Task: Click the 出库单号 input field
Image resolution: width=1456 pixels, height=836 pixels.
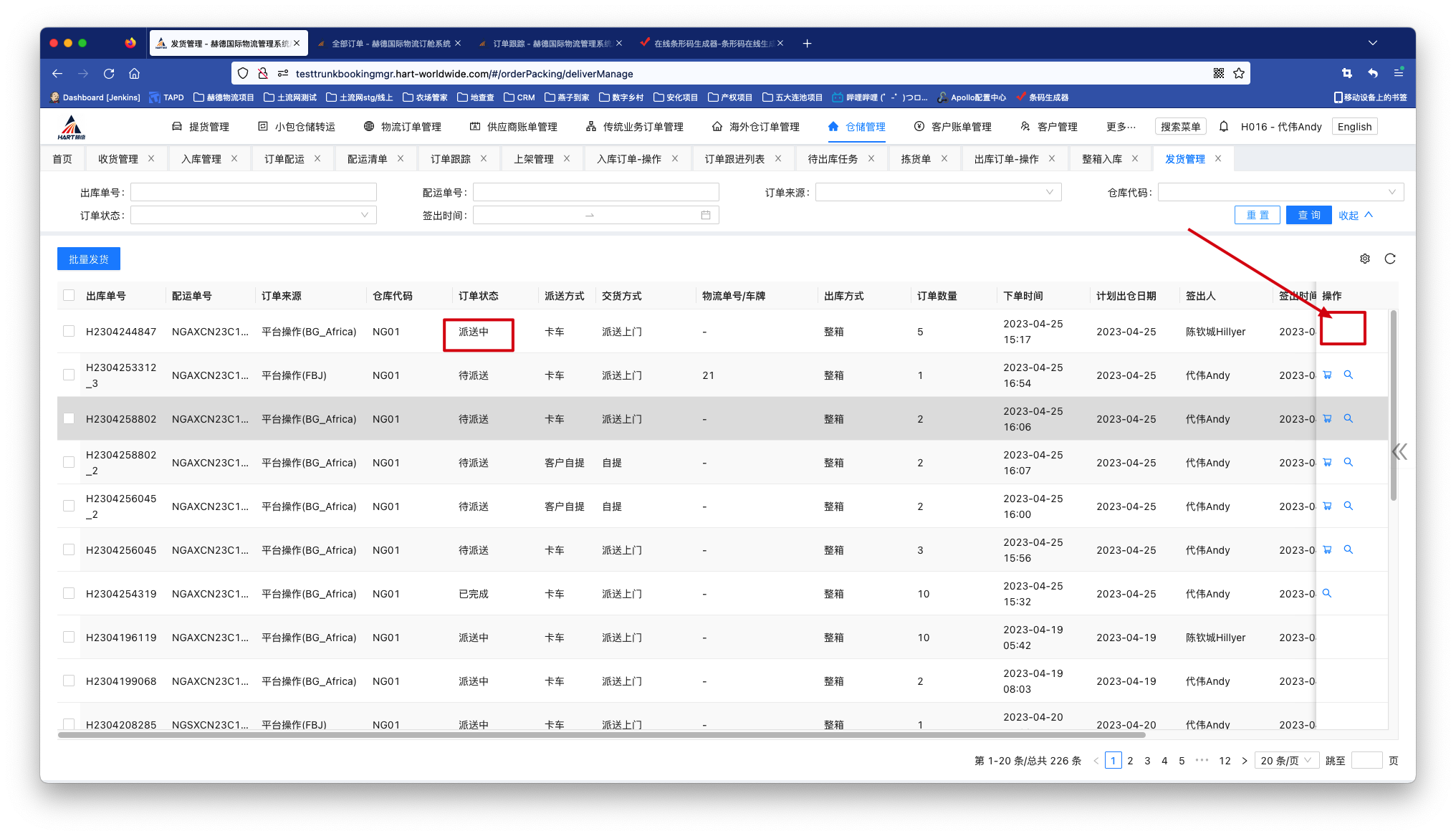Action: pos(253,192)
